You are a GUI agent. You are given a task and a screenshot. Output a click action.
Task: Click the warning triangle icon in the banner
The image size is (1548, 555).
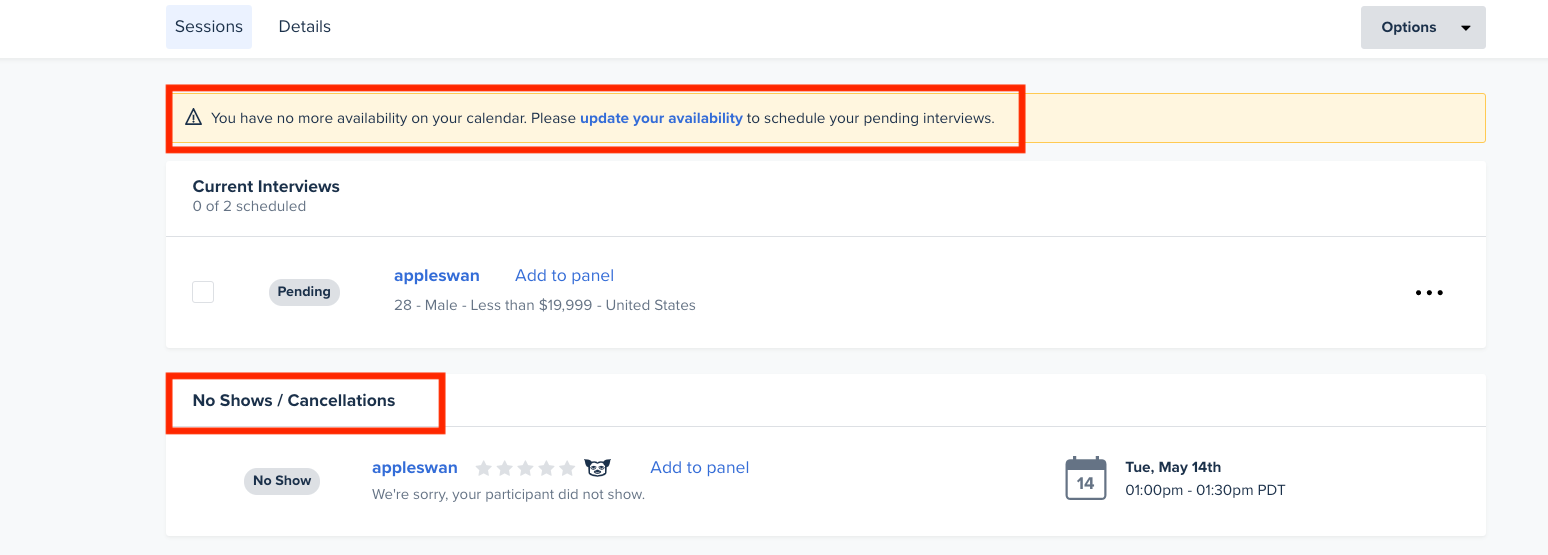tap(194, 118)
